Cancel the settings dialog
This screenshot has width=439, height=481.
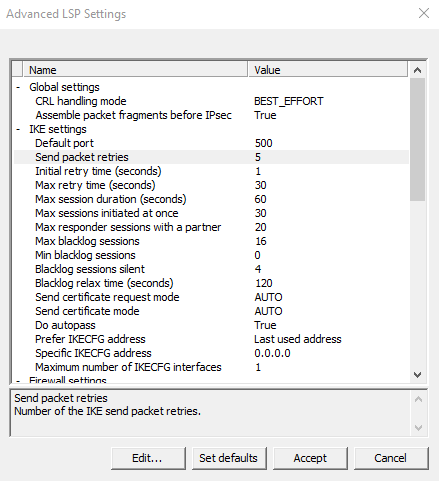(391, 458)
